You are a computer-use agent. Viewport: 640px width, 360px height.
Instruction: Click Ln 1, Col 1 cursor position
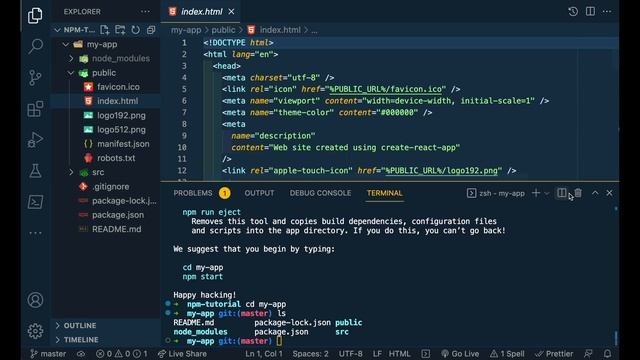(x=264, y=354)
